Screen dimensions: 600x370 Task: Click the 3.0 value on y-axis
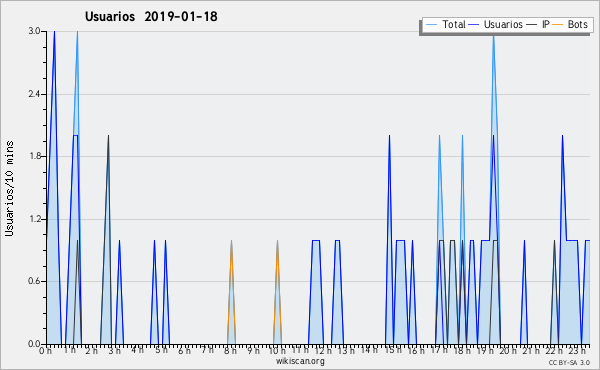[x=34, y=31]
